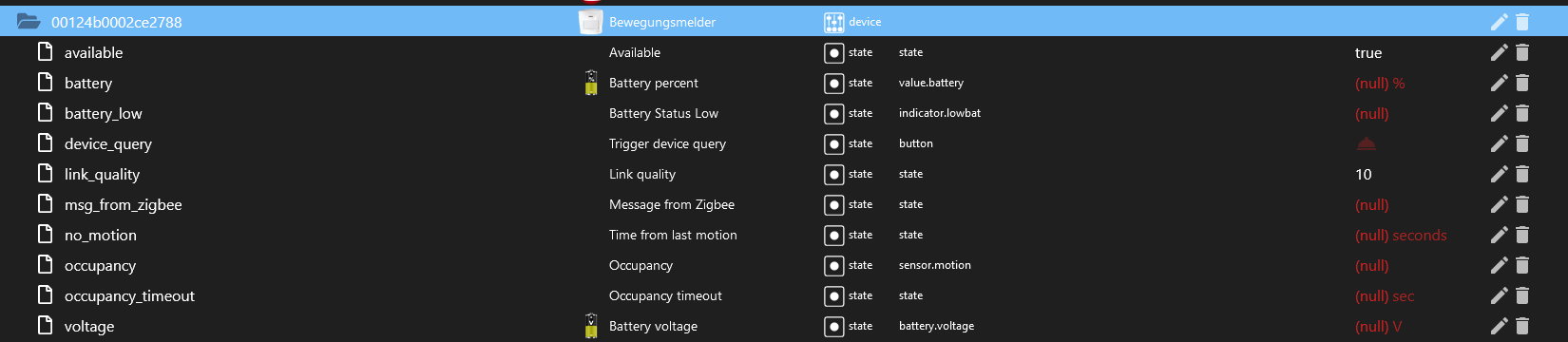Click the Bewegungsmelder device thumbnail
The height and width of the screenshot is (342, 1568).
[591, 22]
